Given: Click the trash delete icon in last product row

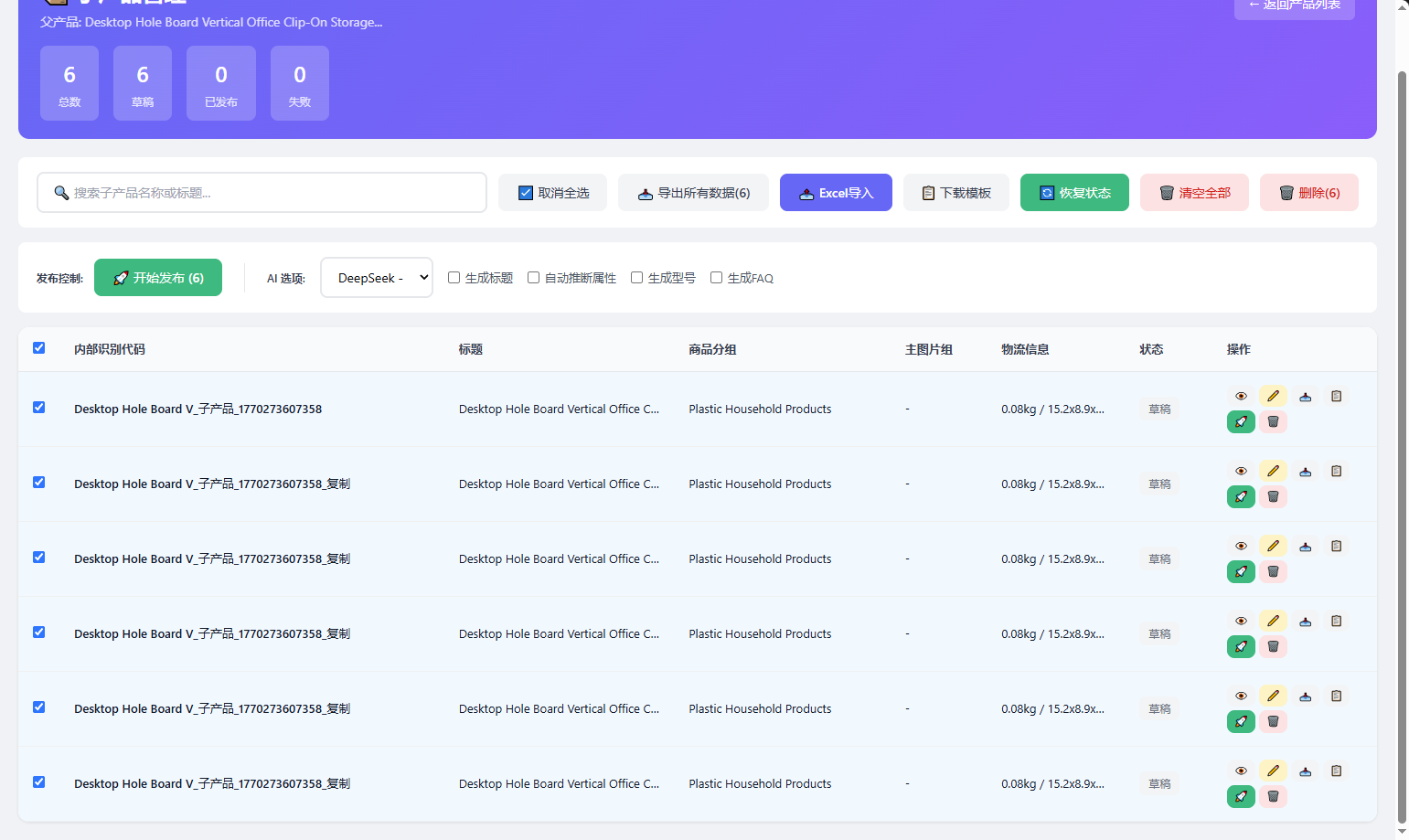Looking at the screenshot, I should click(1273, 796).
